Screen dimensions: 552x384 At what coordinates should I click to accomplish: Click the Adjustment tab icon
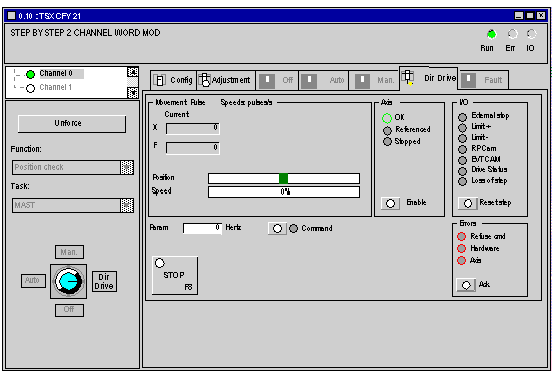coord(205,80)
